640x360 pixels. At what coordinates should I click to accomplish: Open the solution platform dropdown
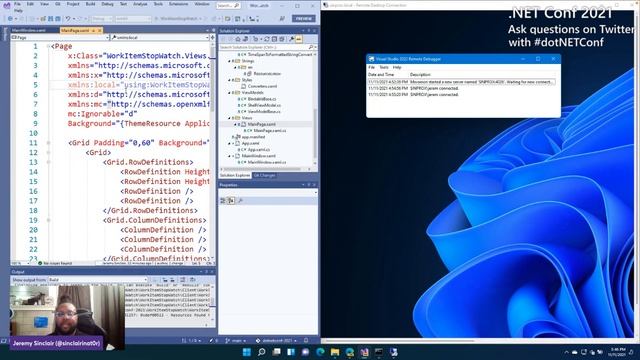pos(133,19)
